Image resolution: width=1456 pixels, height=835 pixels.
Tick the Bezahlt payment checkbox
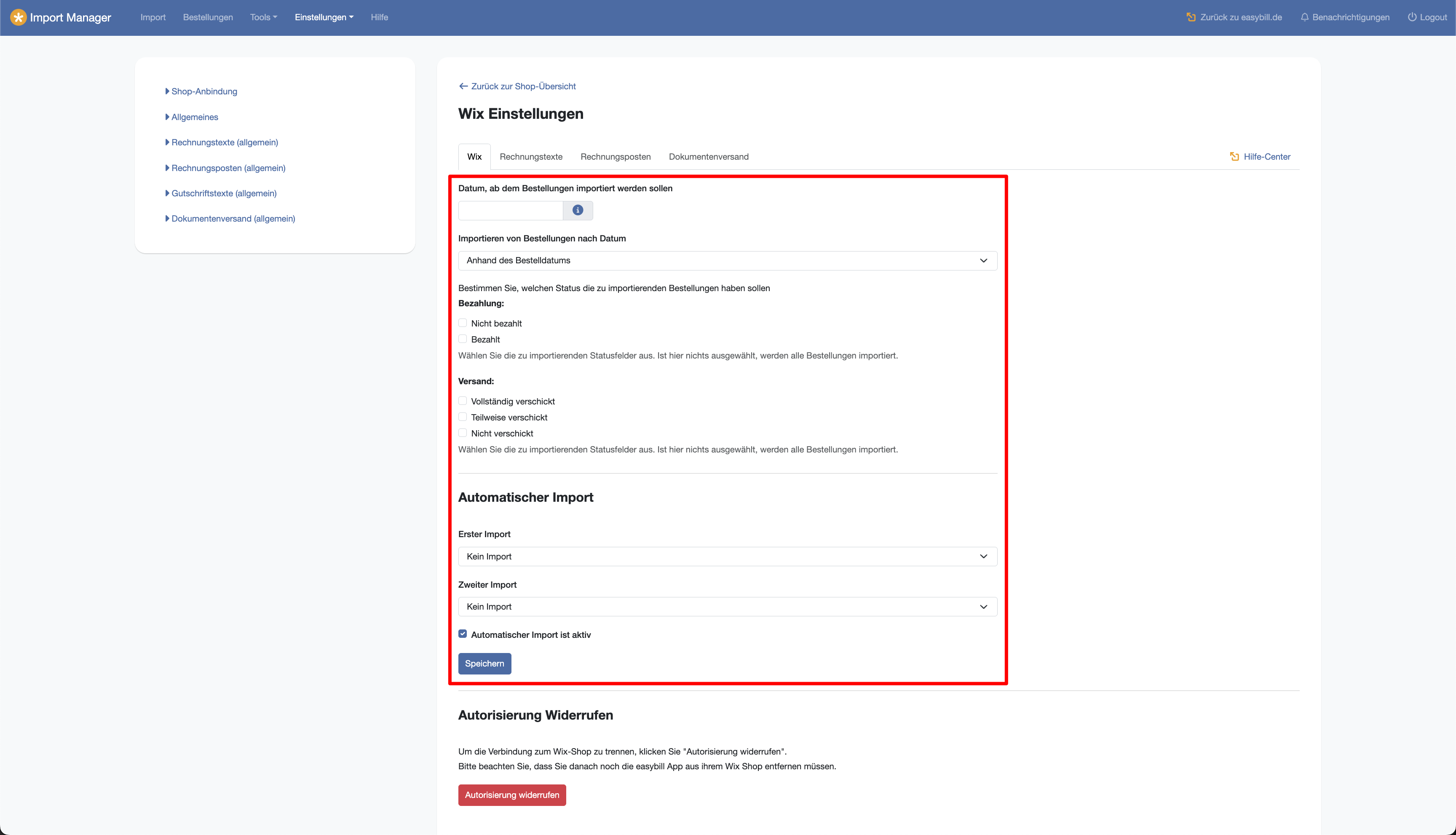click(463, 339)
